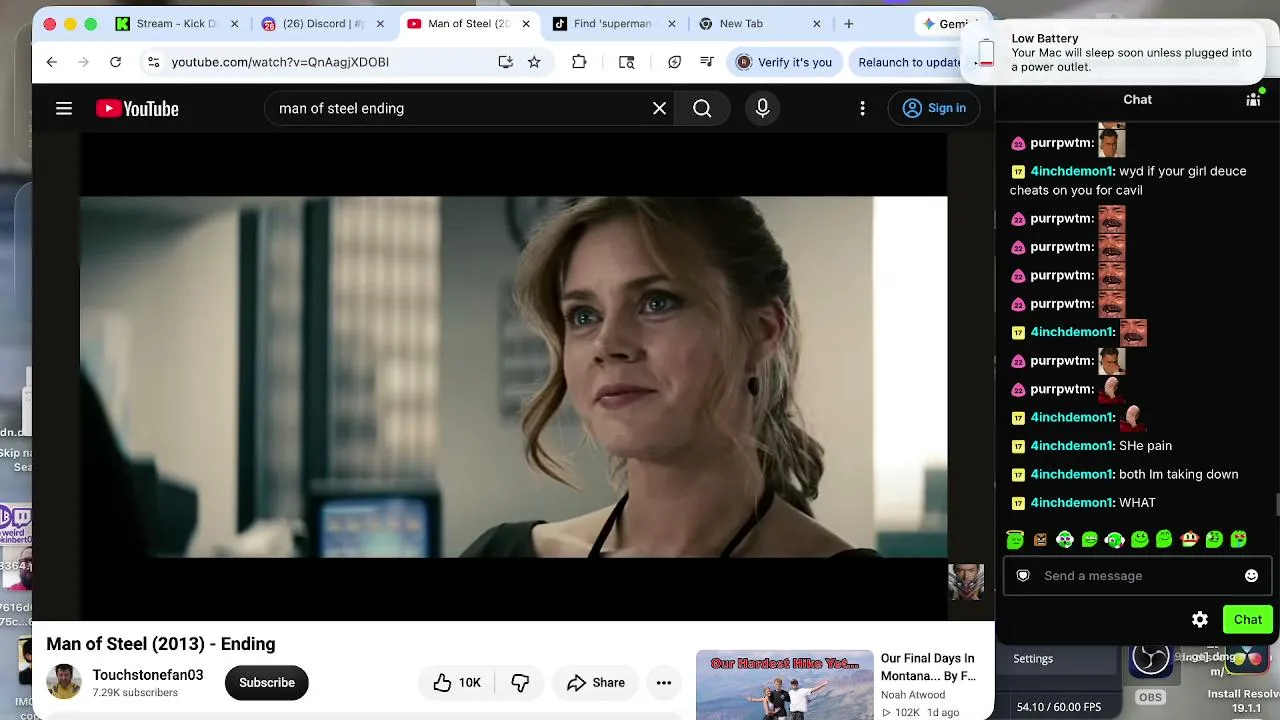Share the Man of Steel video
This screenshot has height=720, width=1280.
(595, 683)
